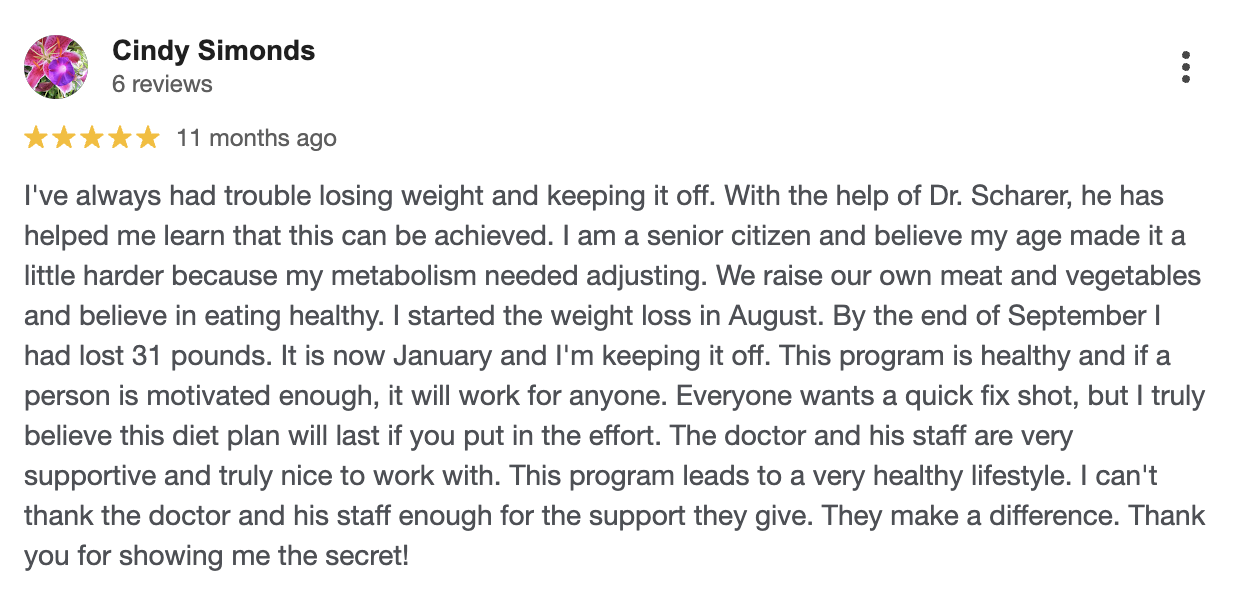Click the second gold rating star
This screenshot has width=1260, height=604.
click(x=64, y=138)
